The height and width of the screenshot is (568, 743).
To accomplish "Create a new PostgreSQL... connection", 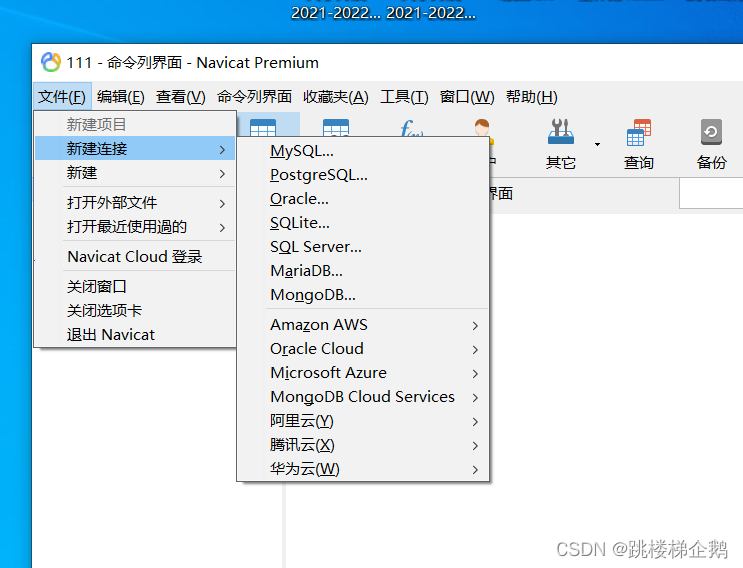I will 363,175.
